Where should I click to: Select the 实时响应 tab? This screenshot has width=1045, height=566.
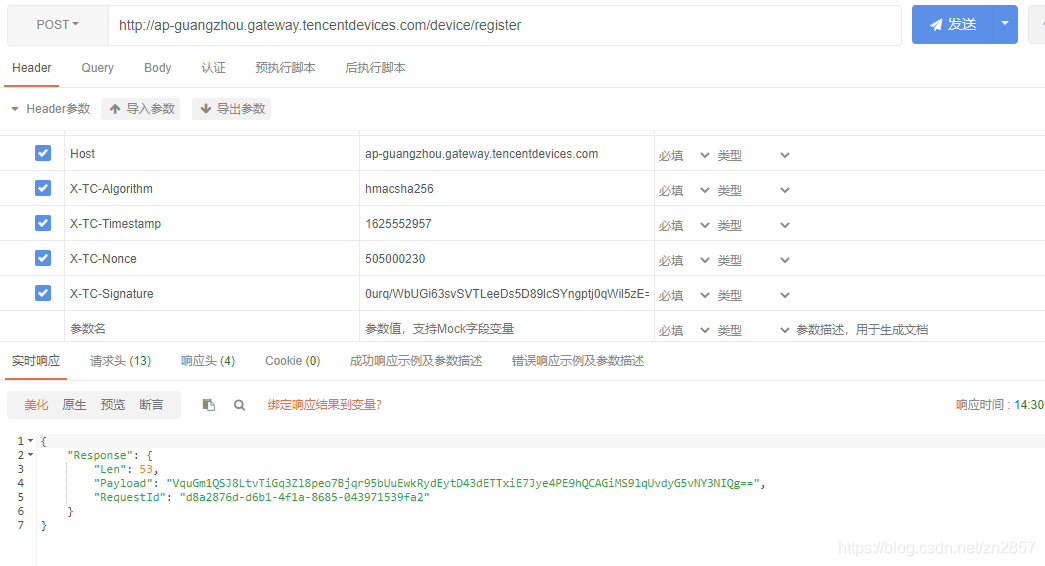pyautogui.click(x=36, y=361)
